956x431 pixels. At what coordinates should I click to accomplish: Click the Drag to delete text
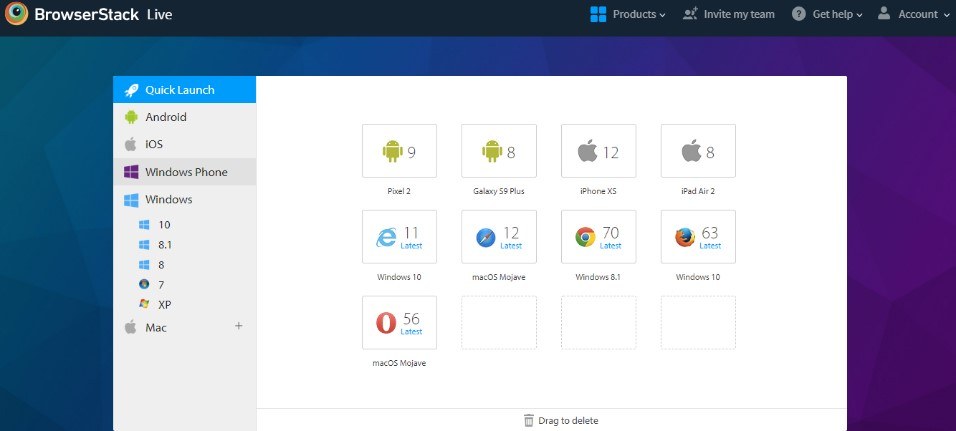tap(568, 421)
